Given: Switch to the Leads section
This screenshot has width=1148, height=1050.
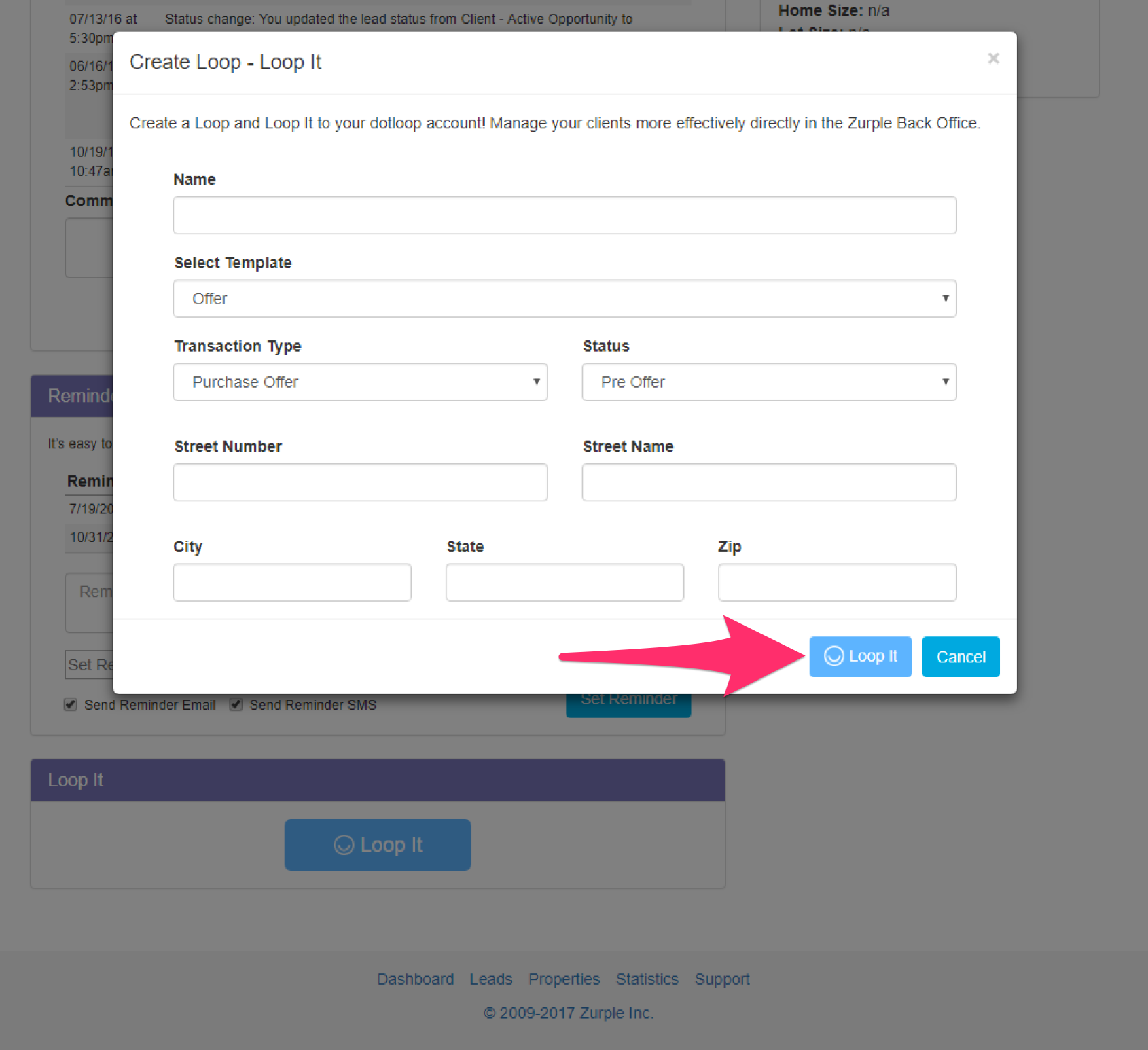Looking at the screenshot, I should coord(490,979).
